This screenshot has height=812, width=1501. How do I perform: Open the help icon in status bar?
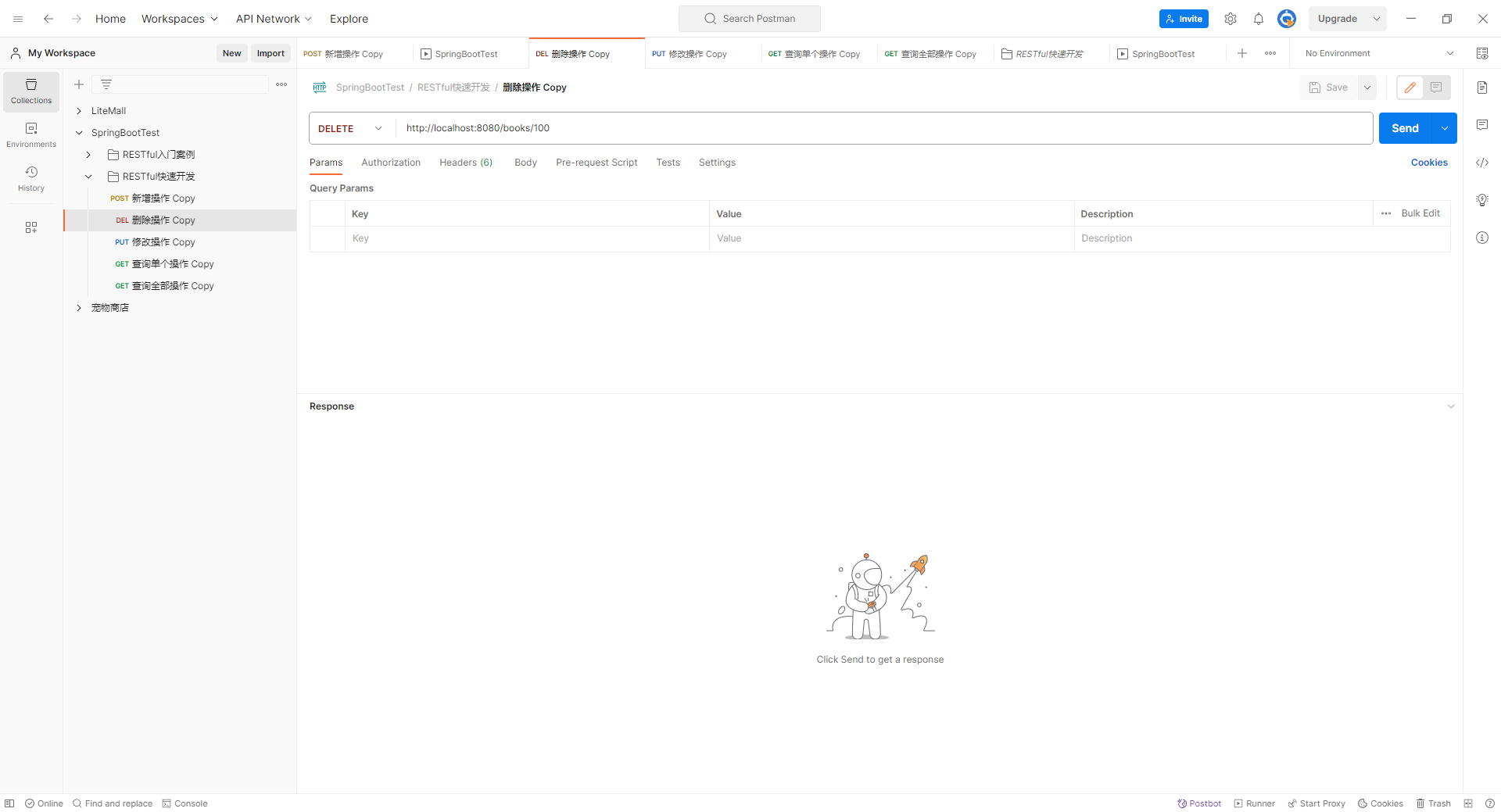(1490, 803)
